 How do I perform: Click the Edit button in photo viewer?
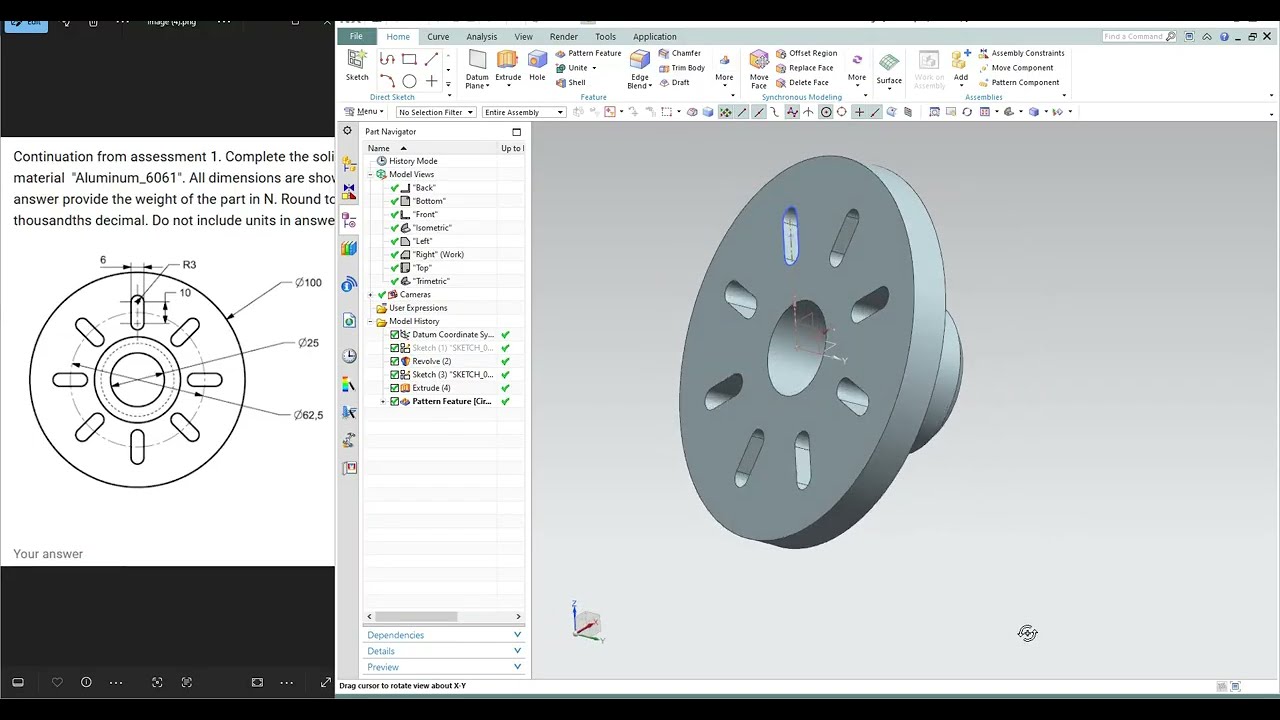click(x=26, y=21)
